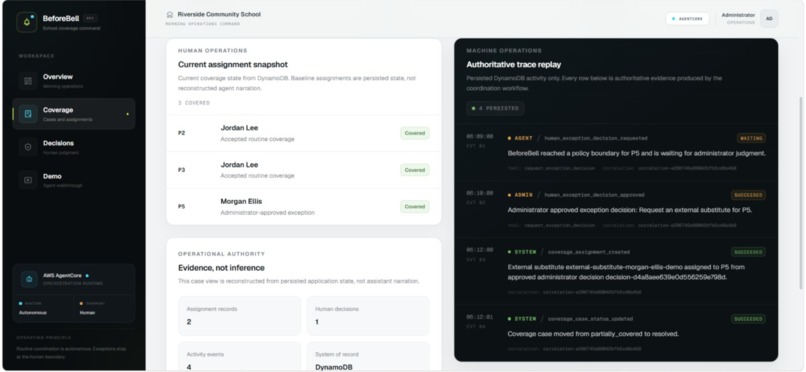Screen dimensions: 806x372
Task: Click the page's vertical scrollbar
Action: (x=801, y=193)
